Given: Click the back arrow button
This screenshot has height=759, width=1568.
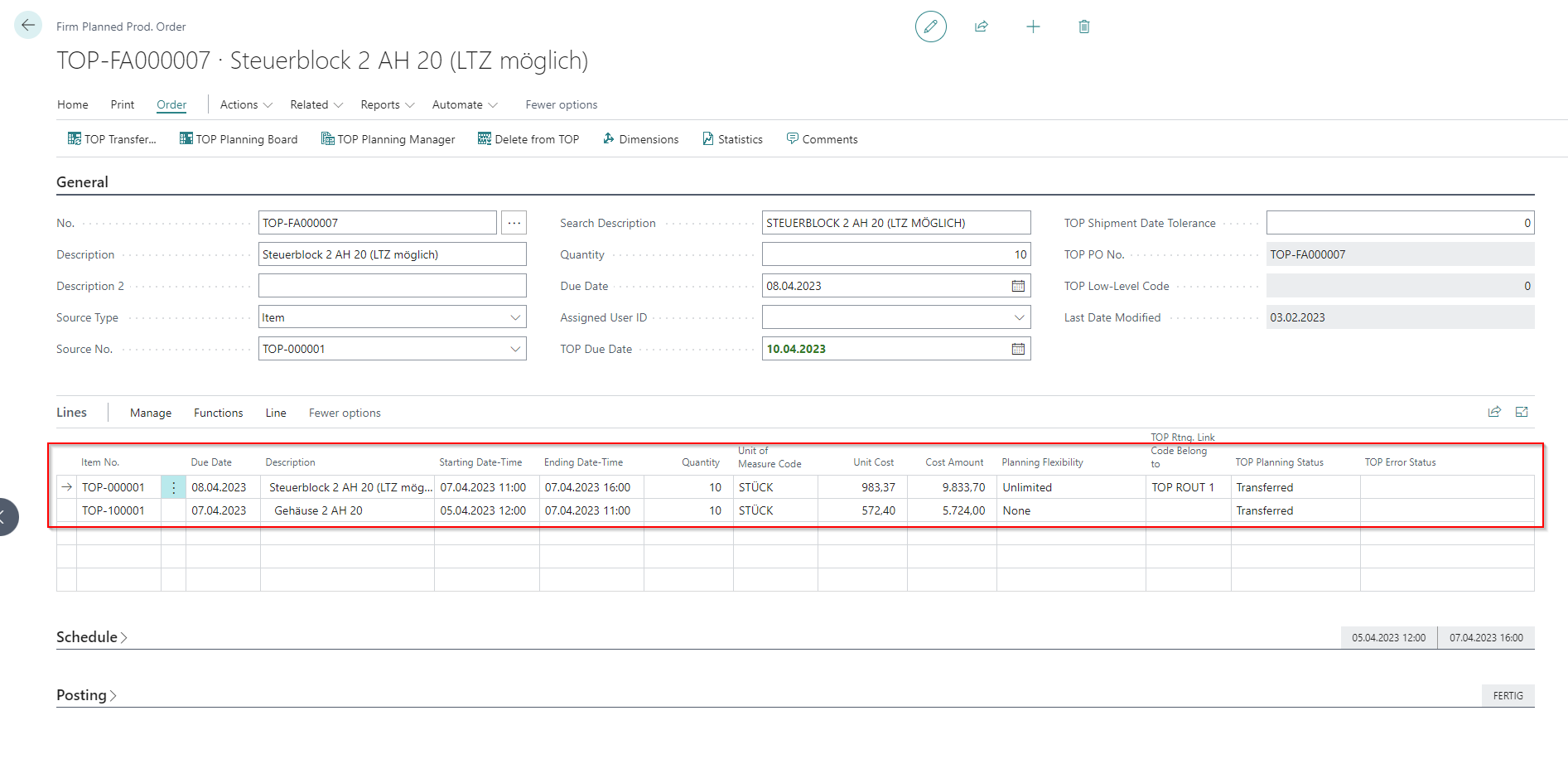Looking at the screenshot, I should click(x=28, y=25).
